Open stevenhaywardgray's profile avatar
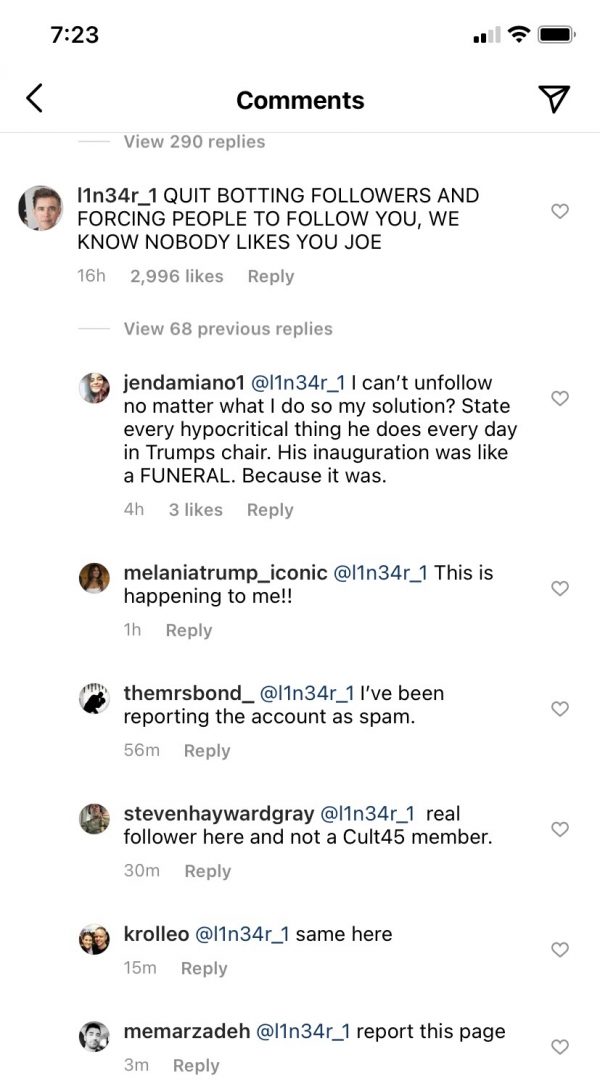Image resolution: width=600 pixels, height=1086 pixels. pyautogui.click(x=94, y=819)
